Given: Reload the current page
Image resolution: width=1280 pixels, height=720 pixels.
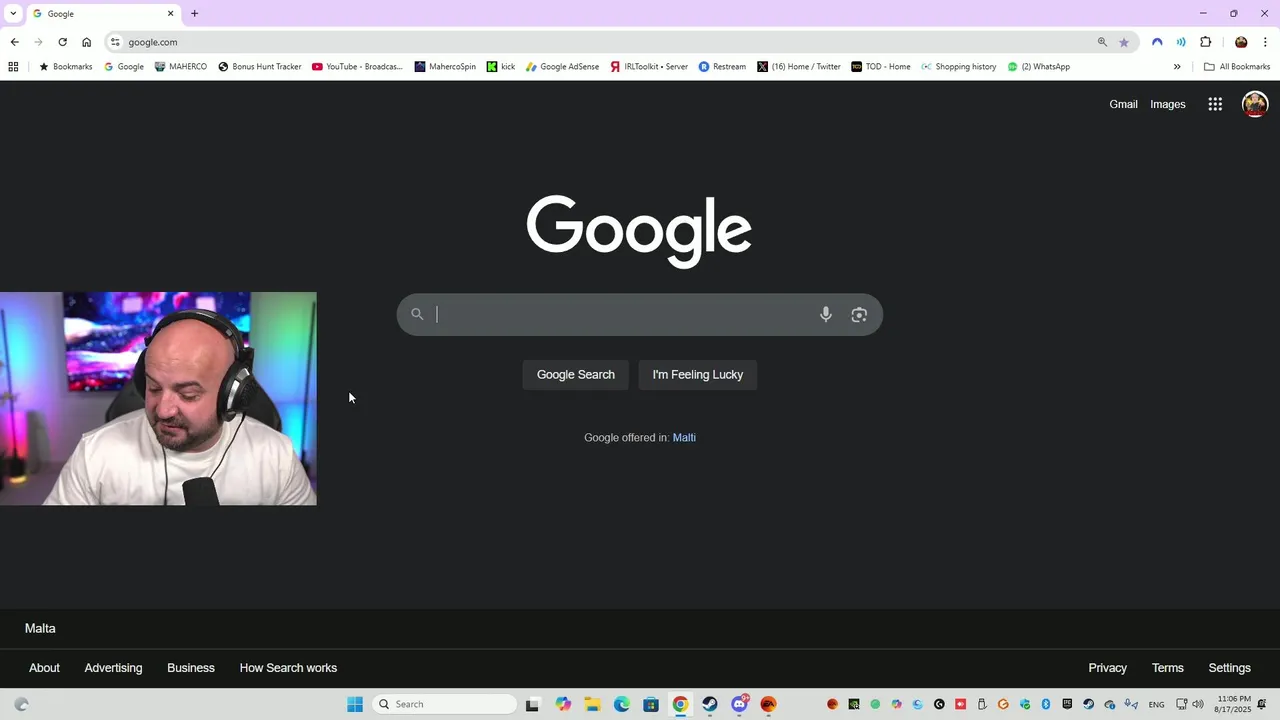Looking at the screenshot, I should [x=62, y=42].
